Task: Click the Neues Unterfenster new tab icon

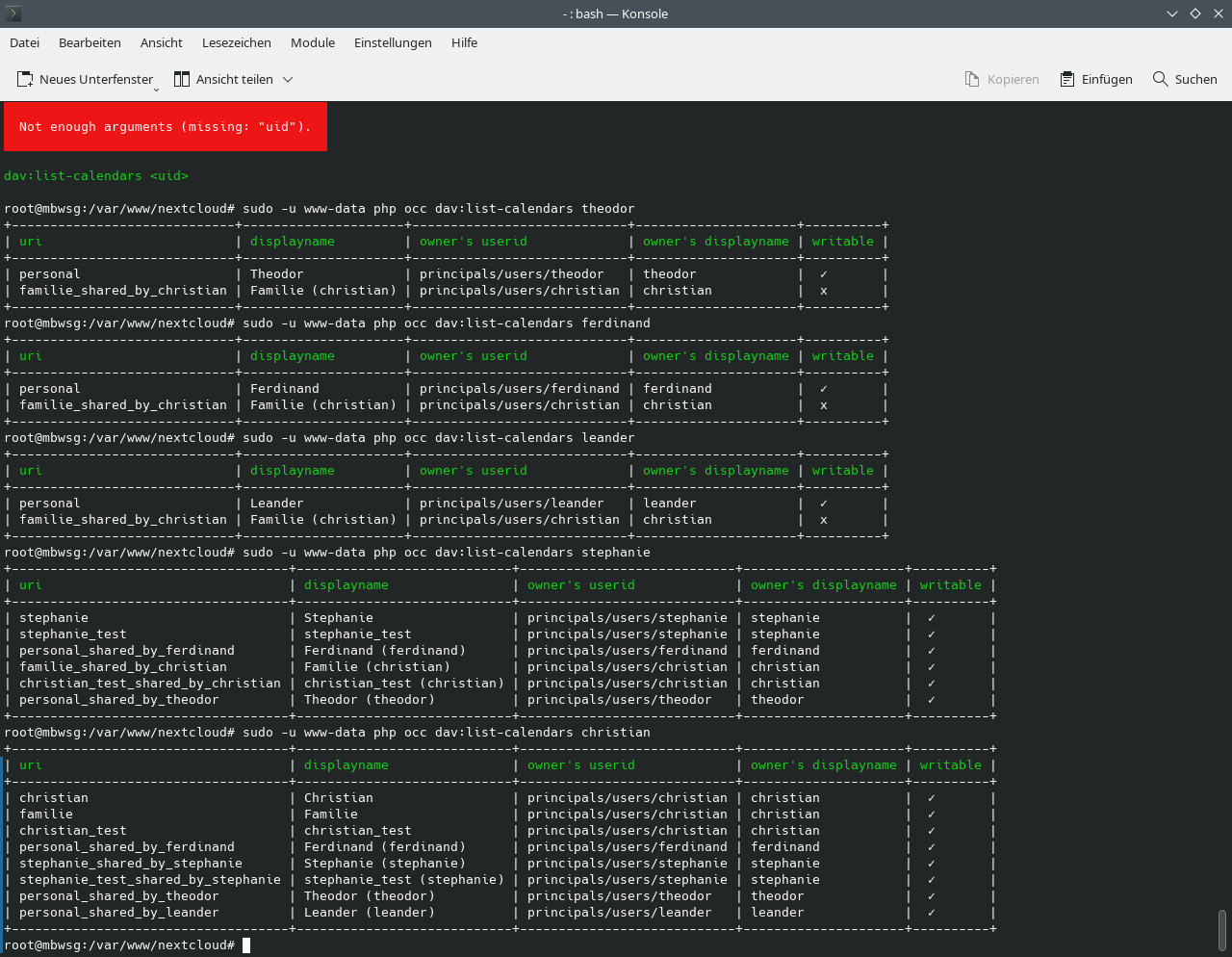Action: point(25,79)
